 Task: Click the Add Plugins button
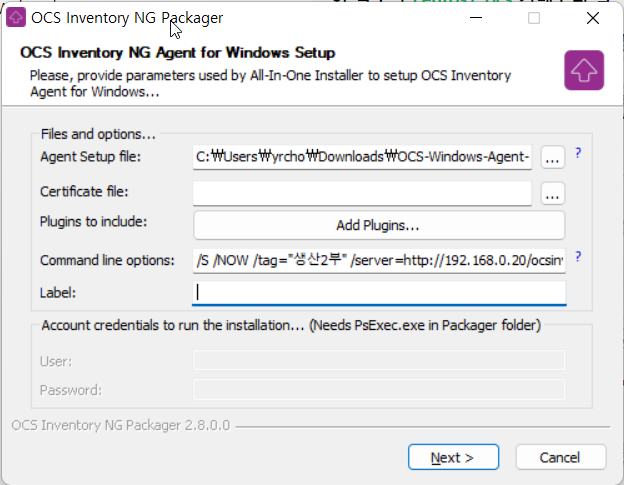point(379,225)
